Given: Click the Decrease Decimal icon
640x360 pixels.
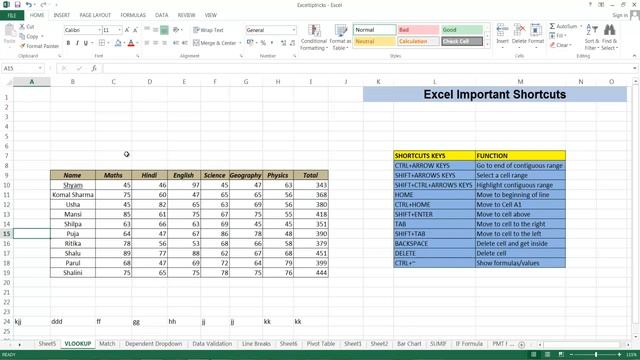Looking at the screenshot, I should (x=292, y=43).
